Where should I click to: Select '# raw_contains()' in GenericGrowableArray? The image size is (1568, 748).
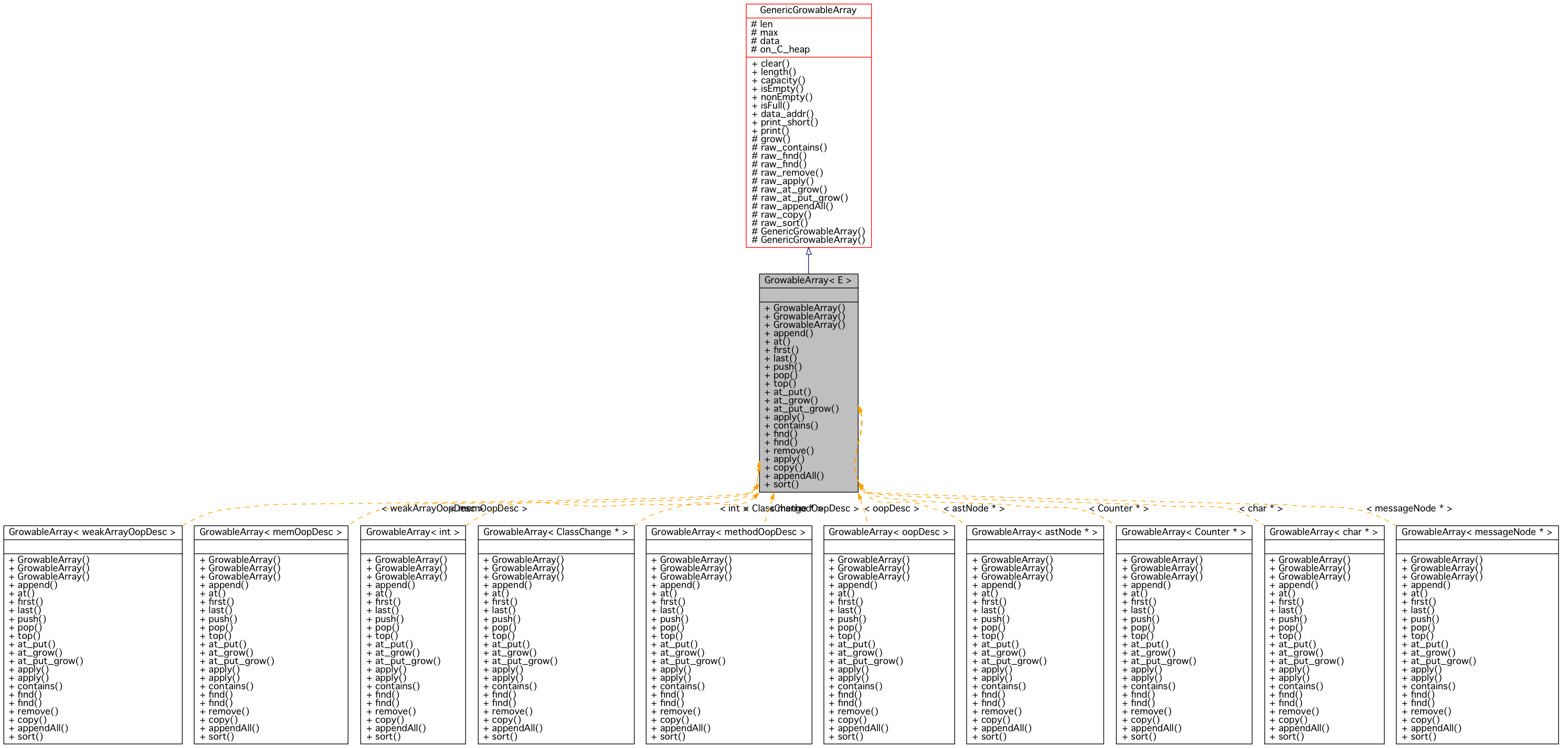pyautogui.click(x=789, y=148)
